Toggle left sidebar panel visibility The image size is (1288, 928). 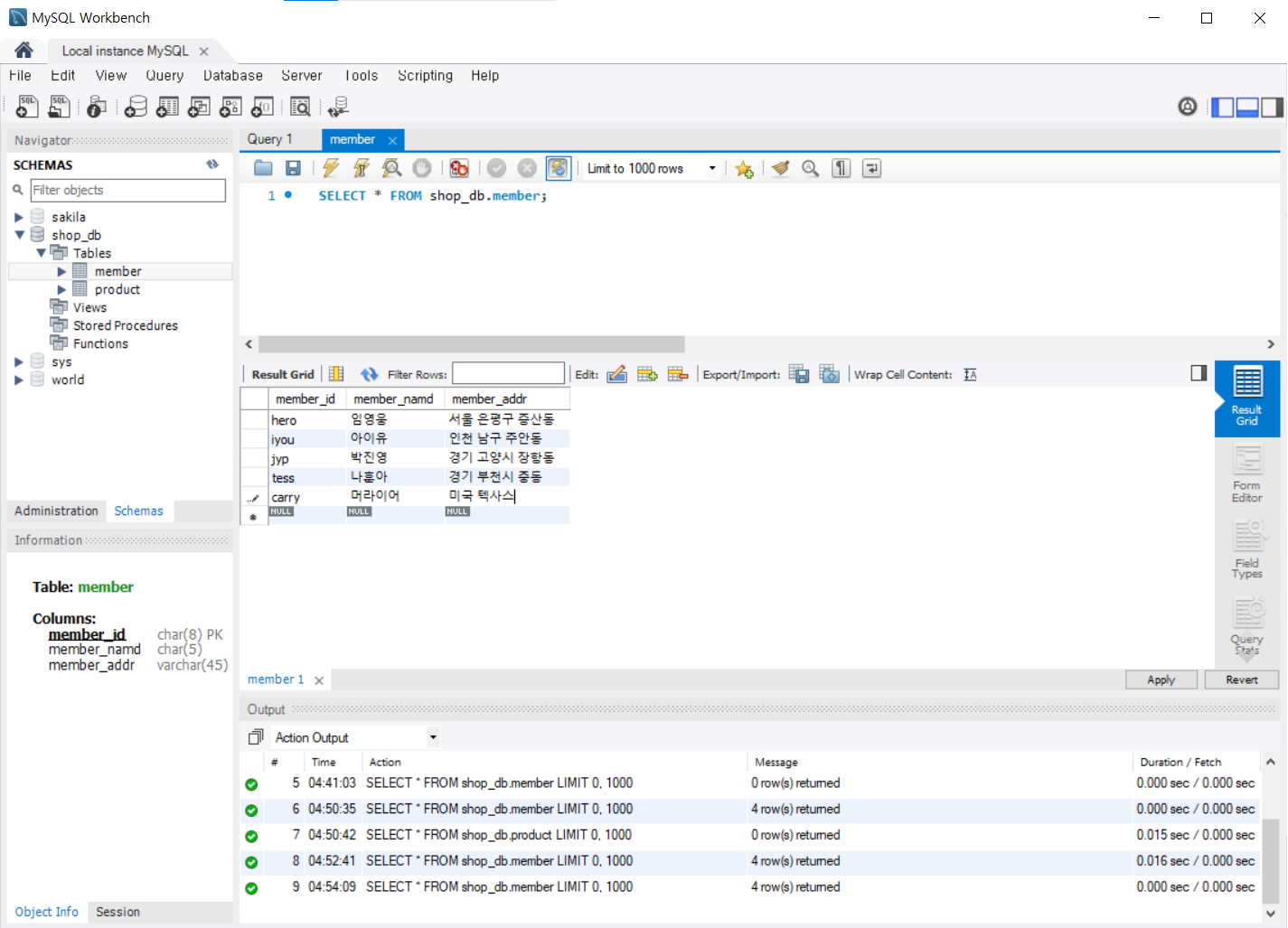pyautogui.click(x=1223, y=107)
